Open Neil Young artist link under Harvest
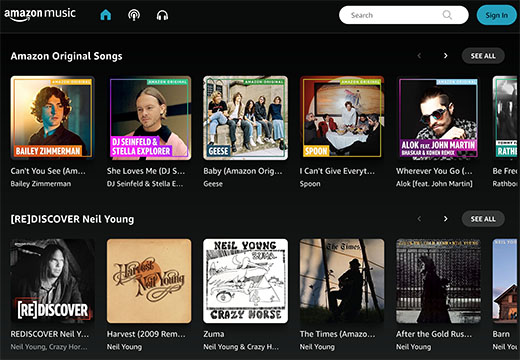Image resolution: width=520 pixels, height=360 pixels. pyautogui.click(x=124, y=347)
